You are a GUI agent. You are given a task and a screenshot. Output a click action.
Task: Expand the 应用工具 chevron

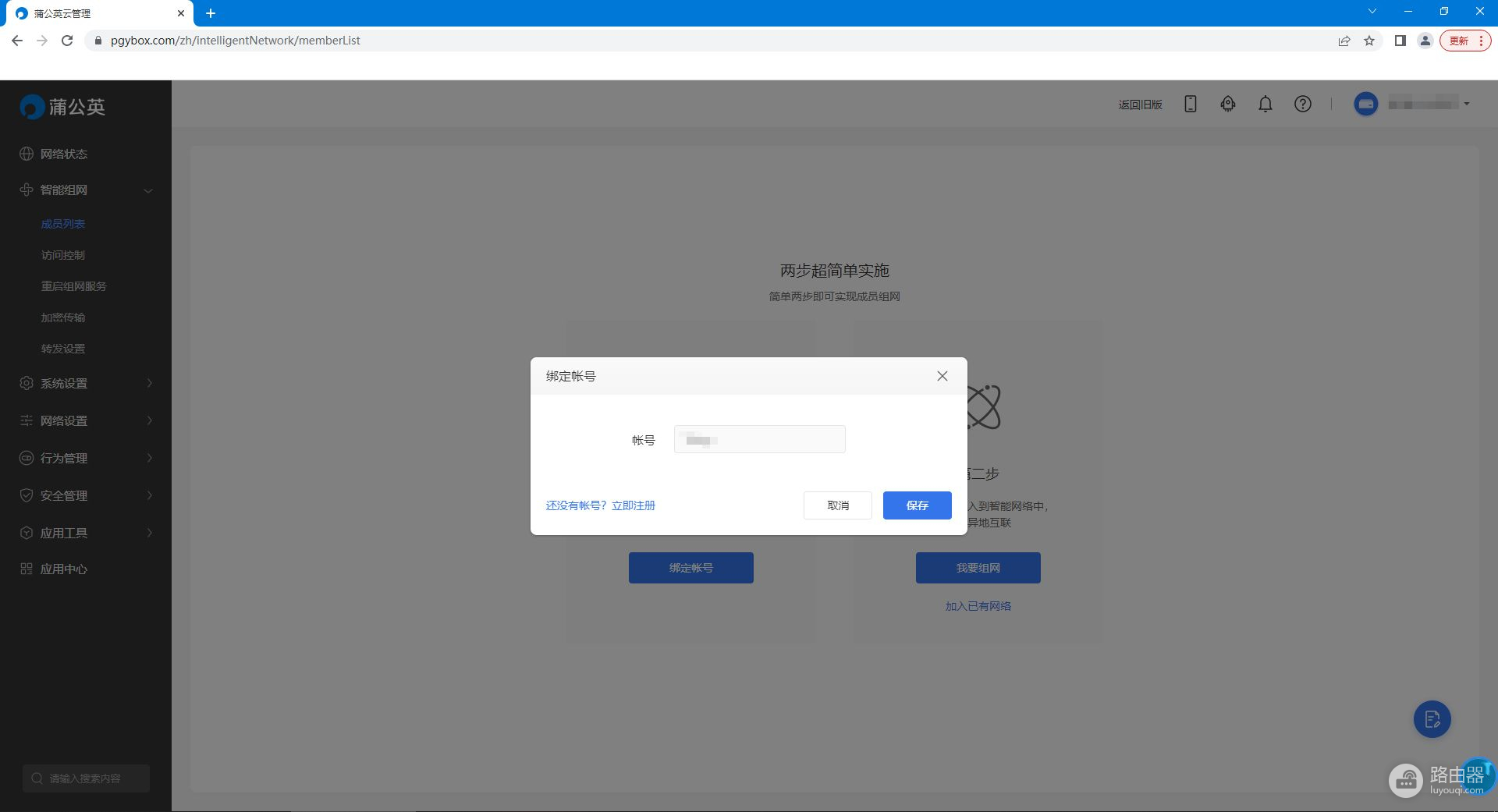click(149, 533)
